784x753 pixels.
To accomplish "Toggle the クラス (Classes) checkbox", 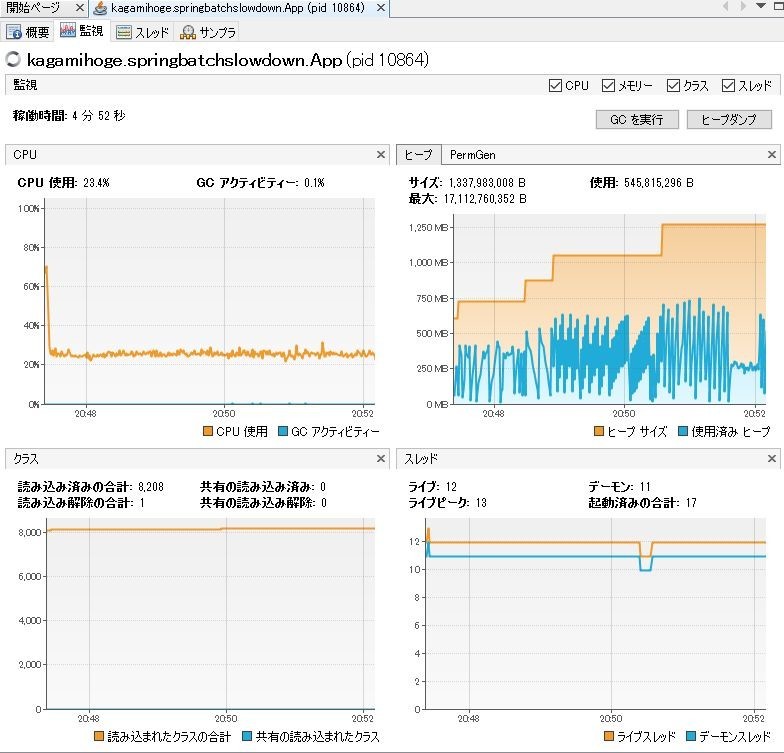I will (x=673, y=86).
